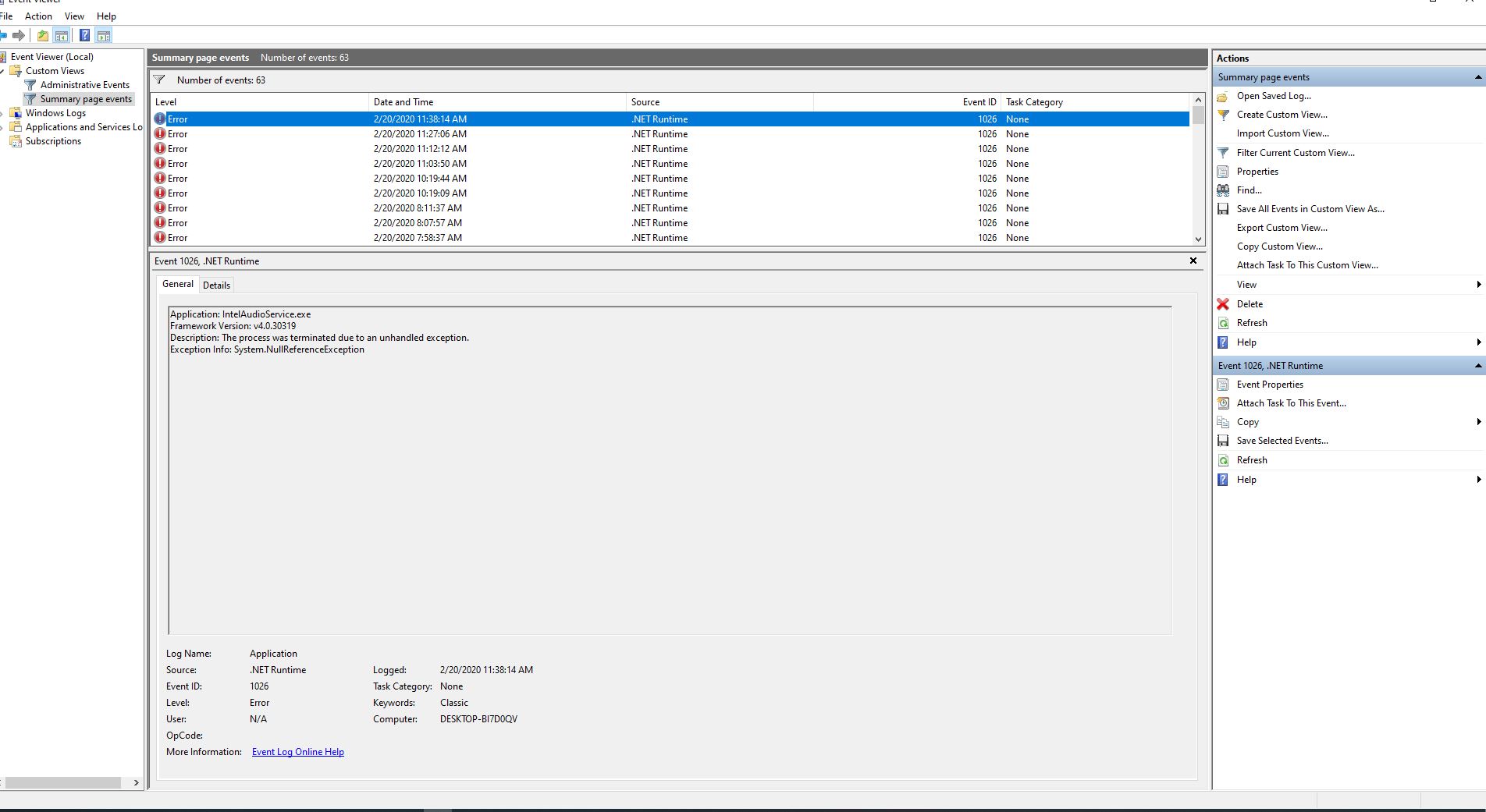Click the Open Saved Log folder icon
The height and width of the screenshot is (812, 1486).
click(x=1223, y=96)
